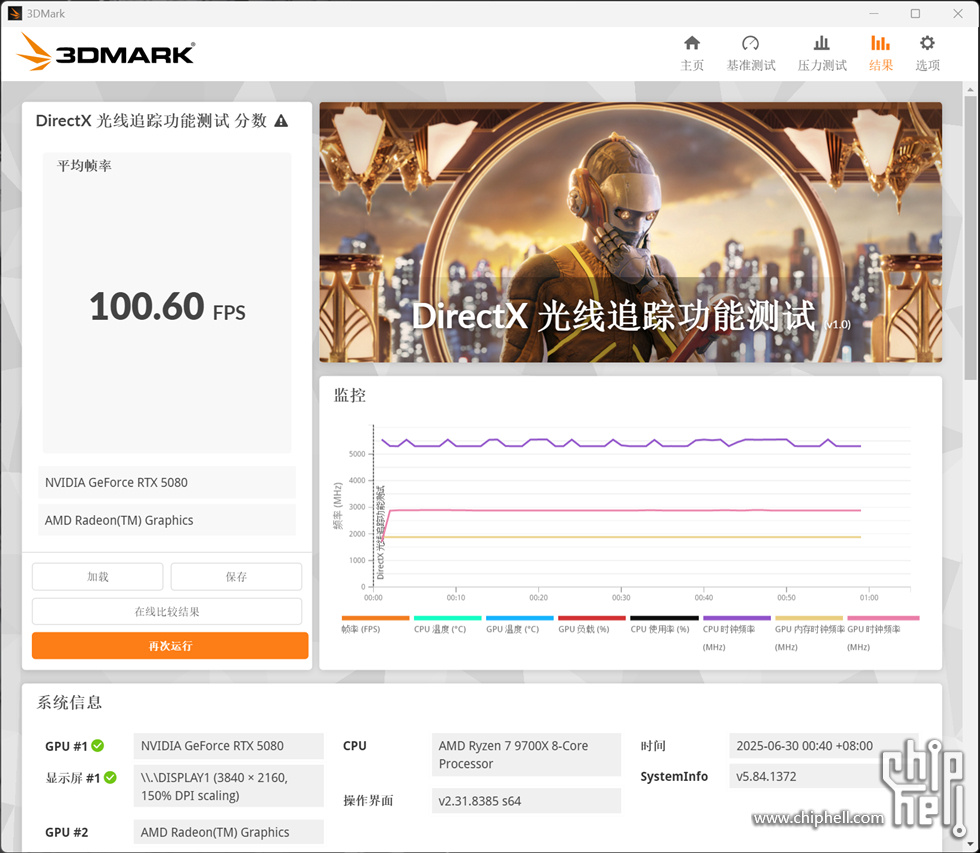Select NVIDIA GeForce RTX 5080 under the score

pos(167,482)
